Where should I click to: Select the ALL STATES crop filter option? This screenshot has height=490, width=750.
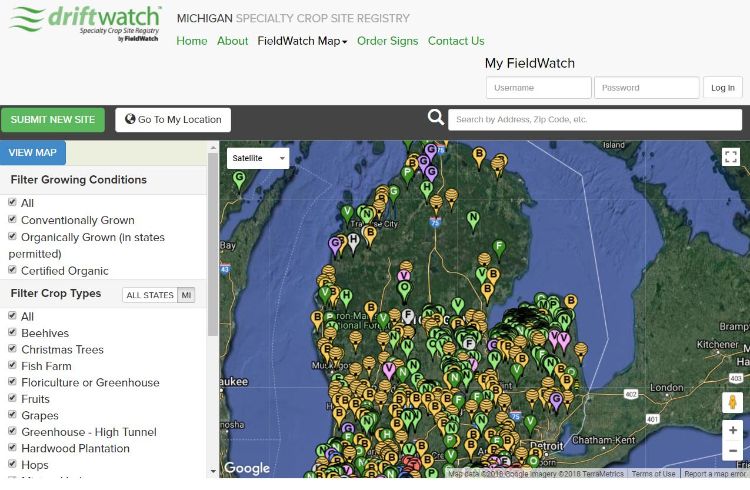(149, 295)
